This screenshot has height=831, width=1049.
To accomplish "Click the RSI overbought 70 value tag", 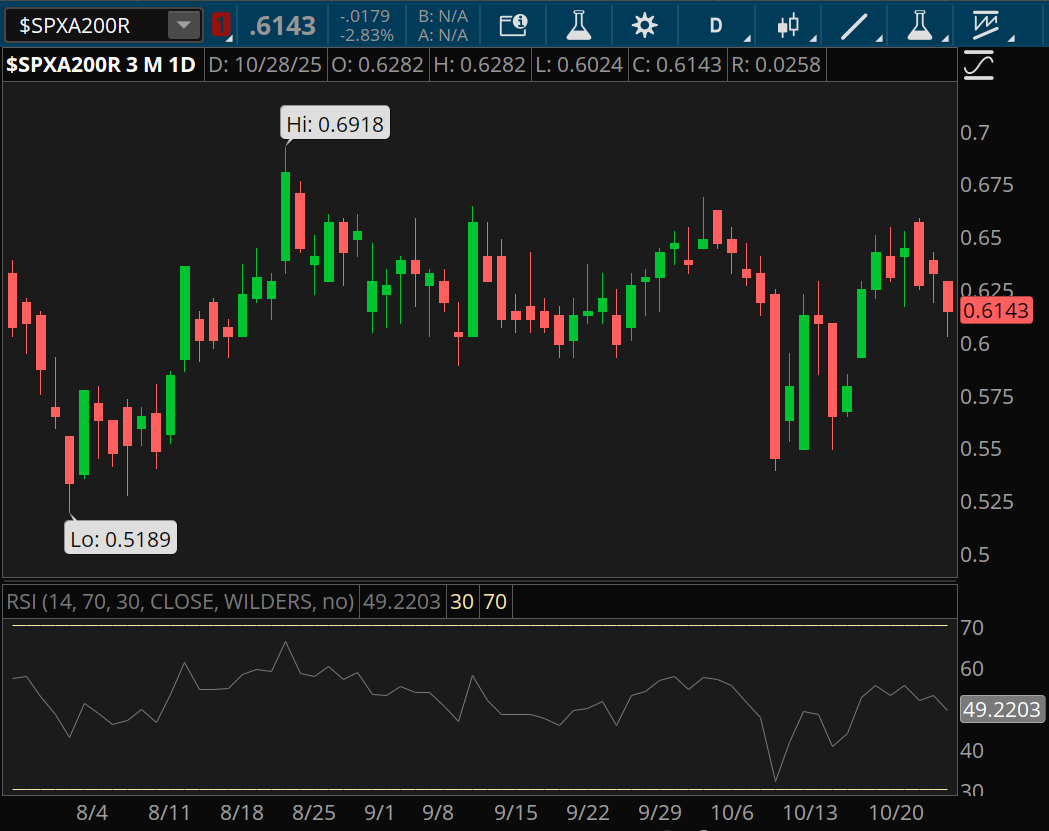I will pyautogui.click(x=495, y=602).
